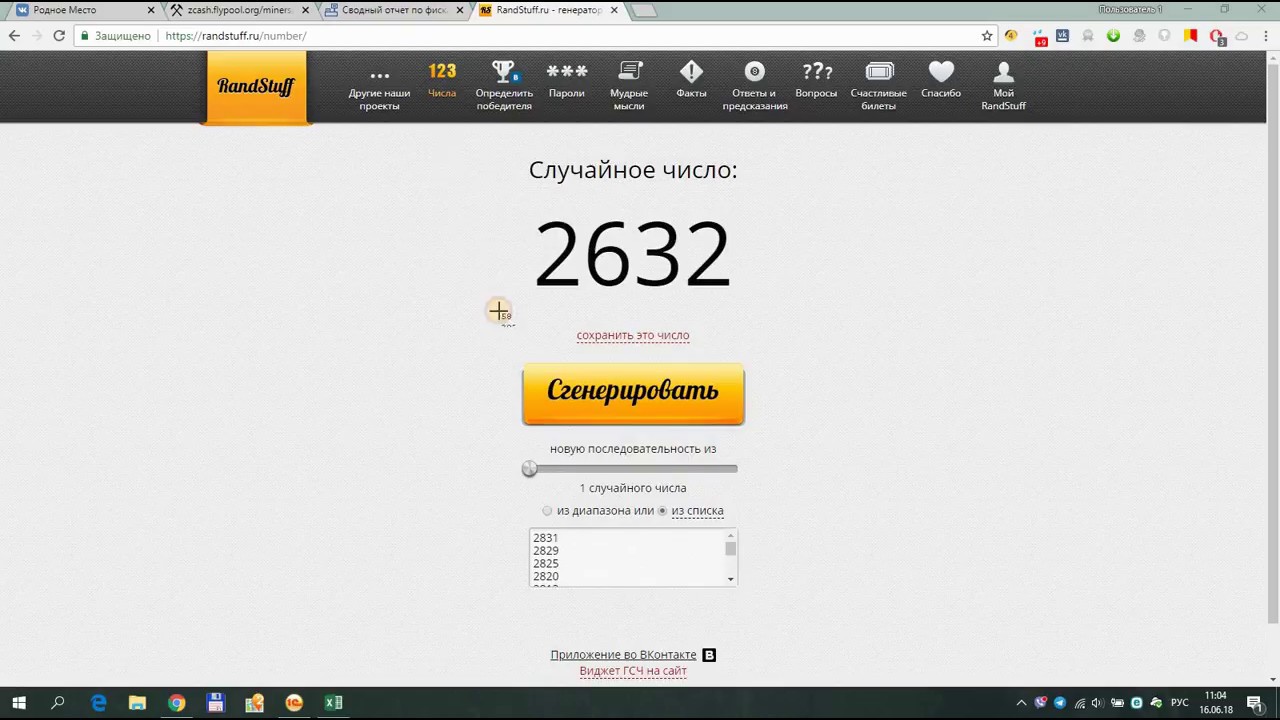Open the 'Факты' section
This screenshot has width=1280, height=720.
tap(691, 80)
